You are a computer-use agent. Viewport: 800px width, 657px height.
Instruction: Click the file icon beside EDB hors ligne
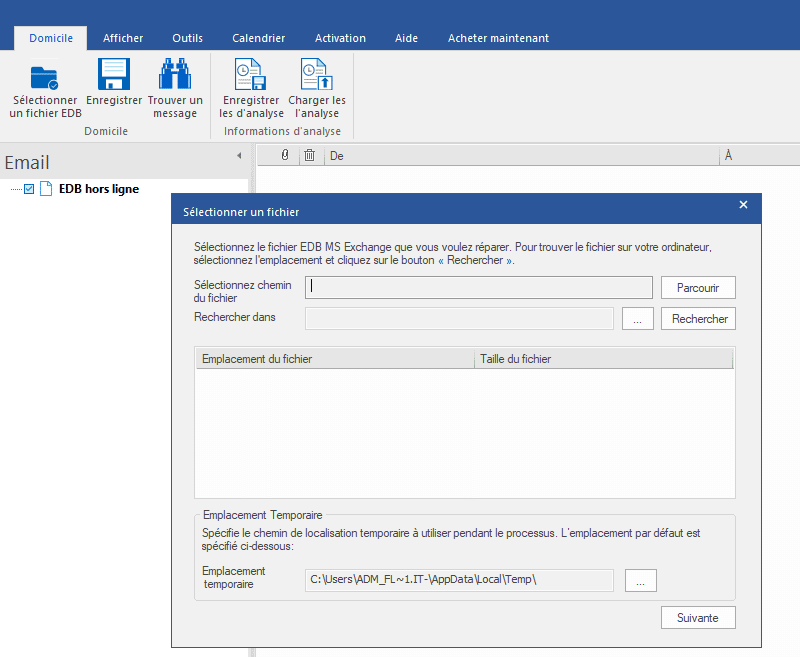46,189
